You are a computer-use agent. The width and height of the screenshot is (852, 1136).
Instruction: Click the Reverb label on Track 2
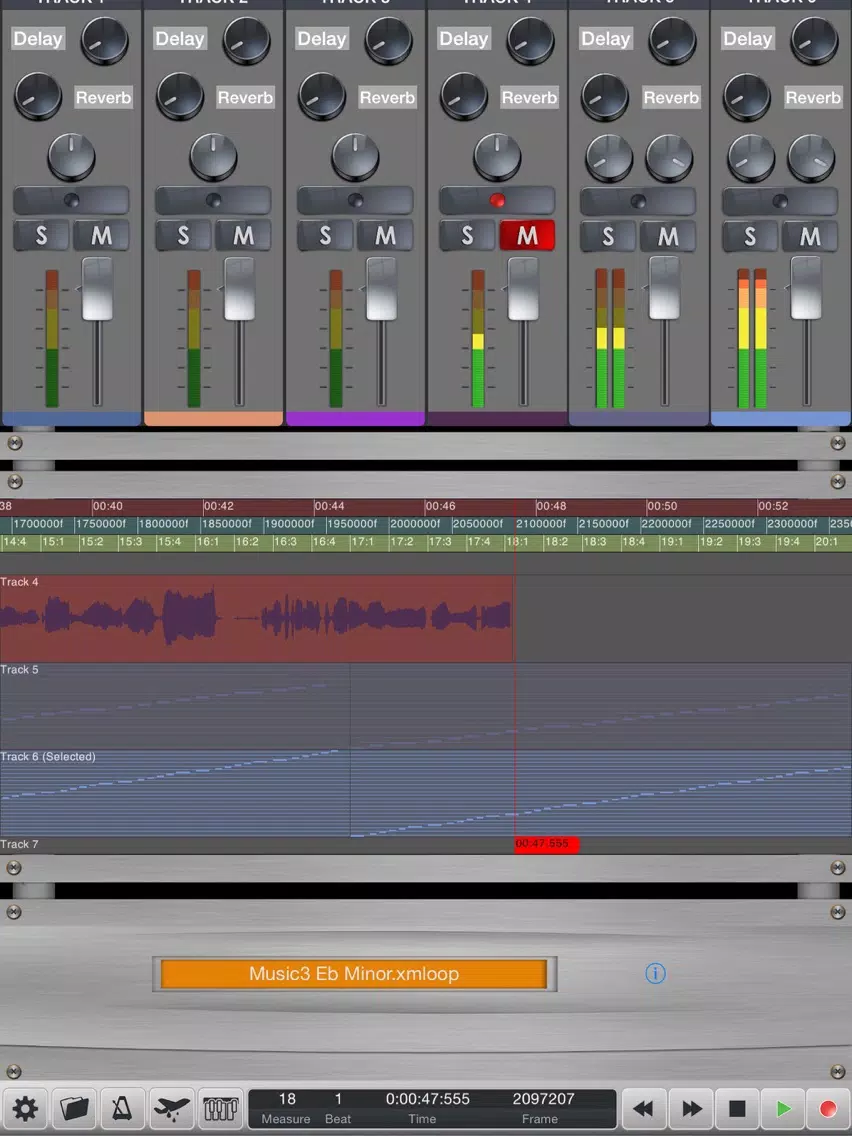246,97
